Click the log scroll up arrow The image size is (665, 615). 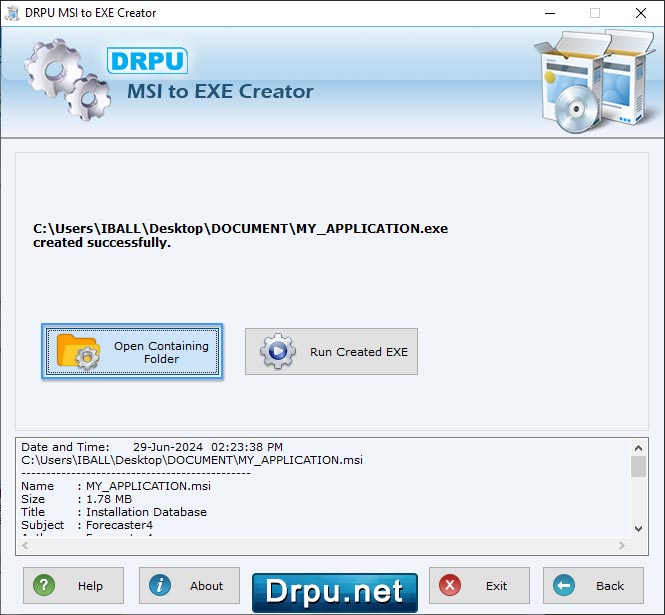[x=638, y=447]
